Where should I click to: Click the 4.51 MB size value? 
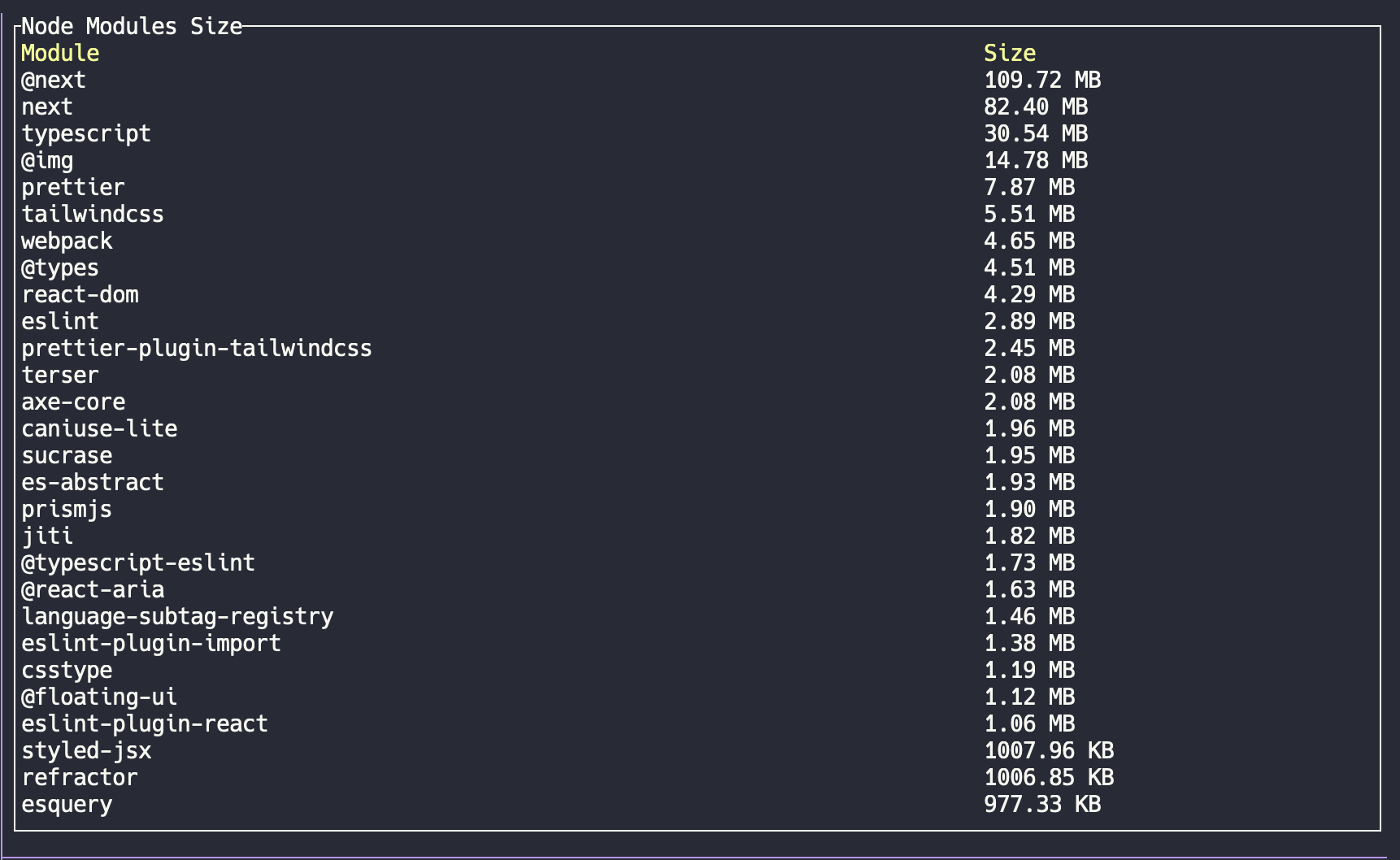click(1029, 268)
